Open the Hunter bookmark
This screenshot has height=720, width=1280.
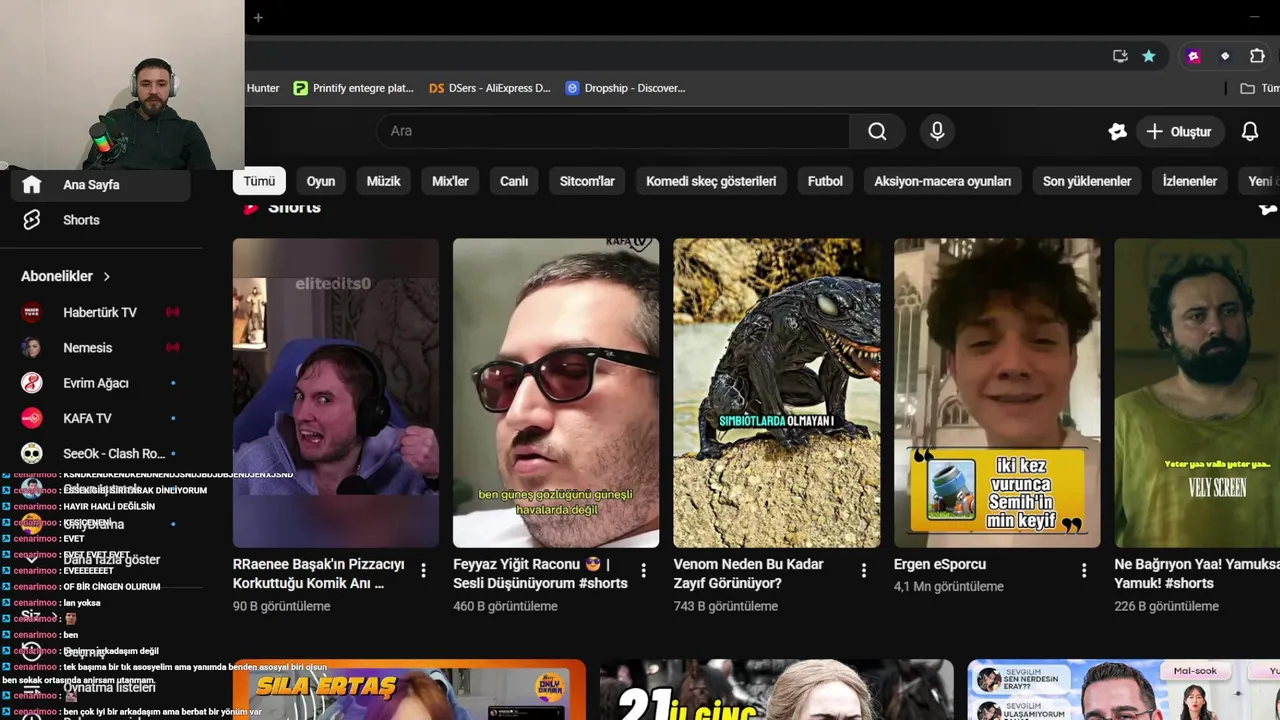click(x=263, y=88)
